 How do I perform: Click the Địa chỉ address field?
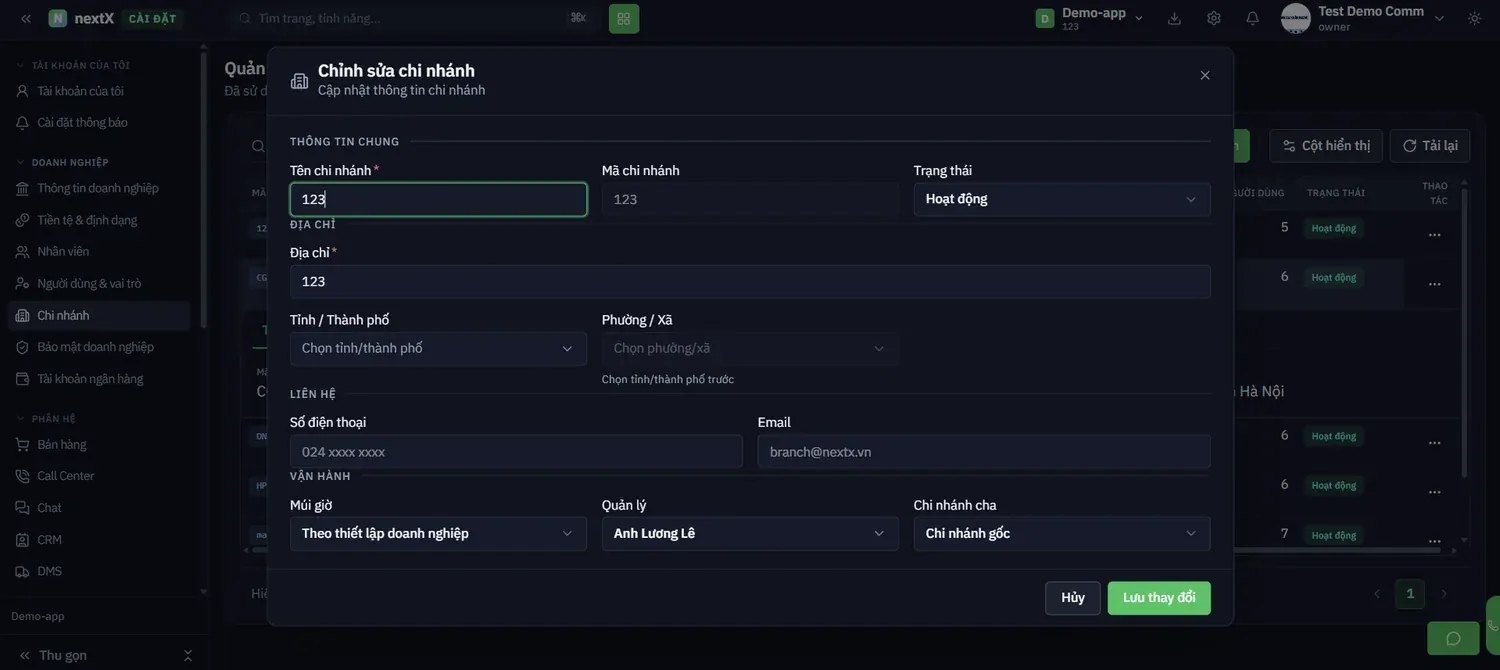tap(750, 281)
